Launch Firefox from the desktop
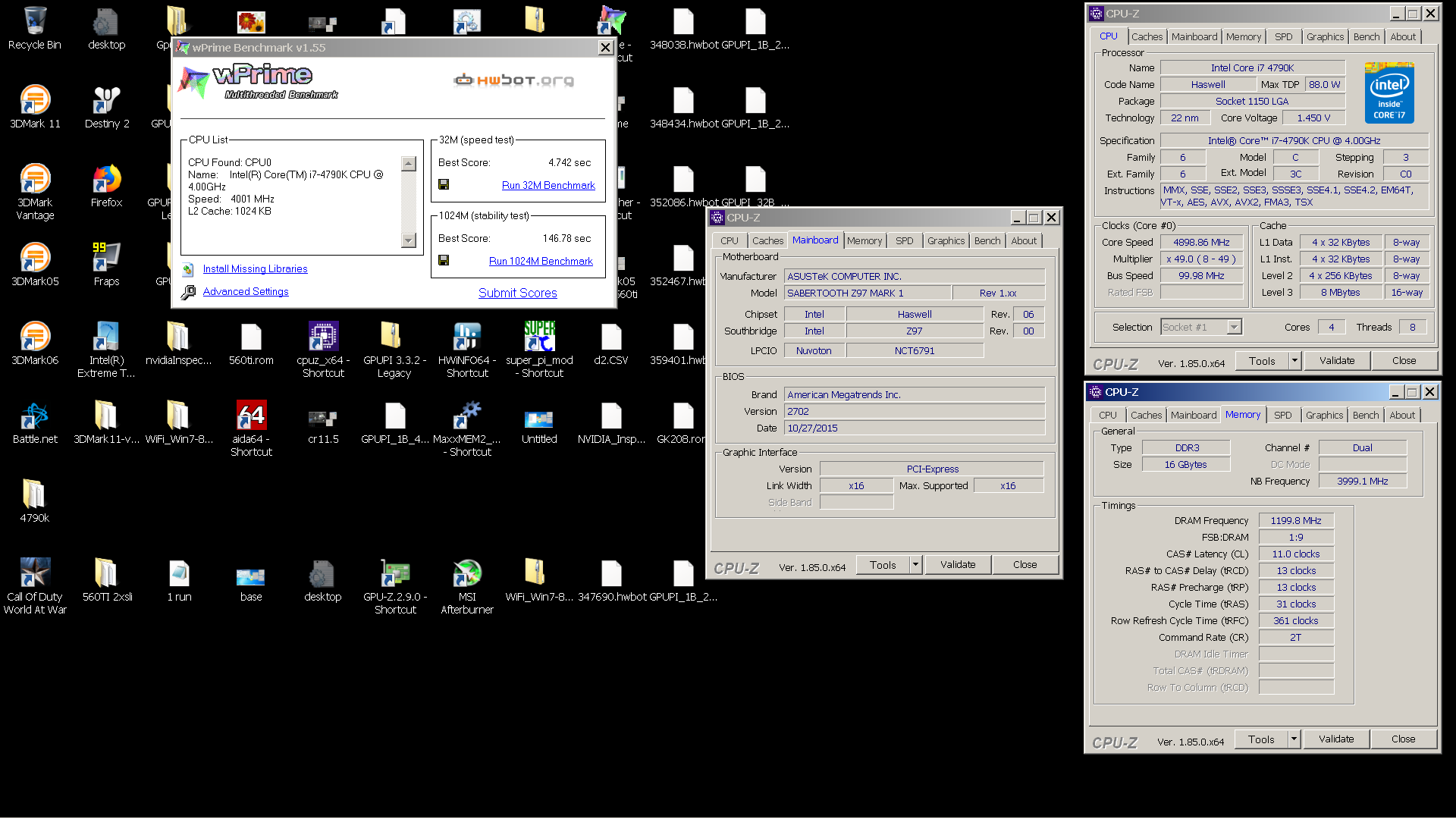The height and width of the screenshot is (819, 1456). click(x=106, y=186)
